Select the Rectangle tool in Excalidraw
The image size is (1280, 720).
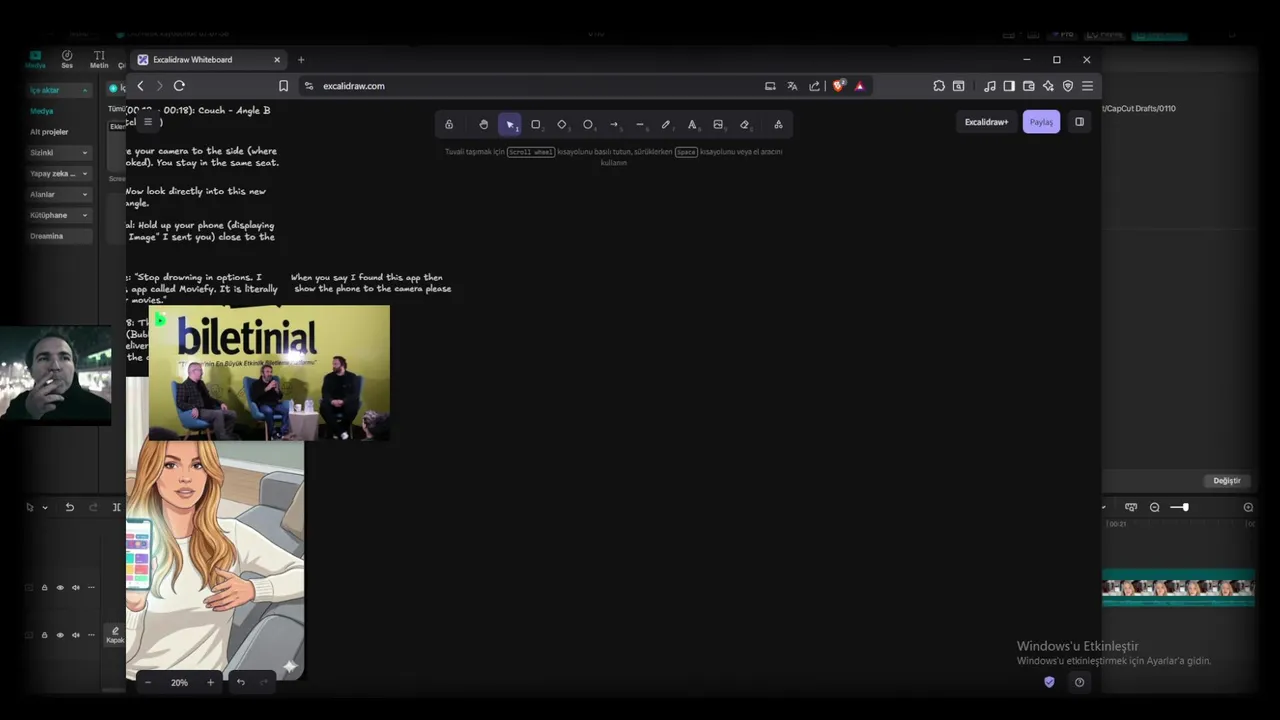click(x=536, y=124)
